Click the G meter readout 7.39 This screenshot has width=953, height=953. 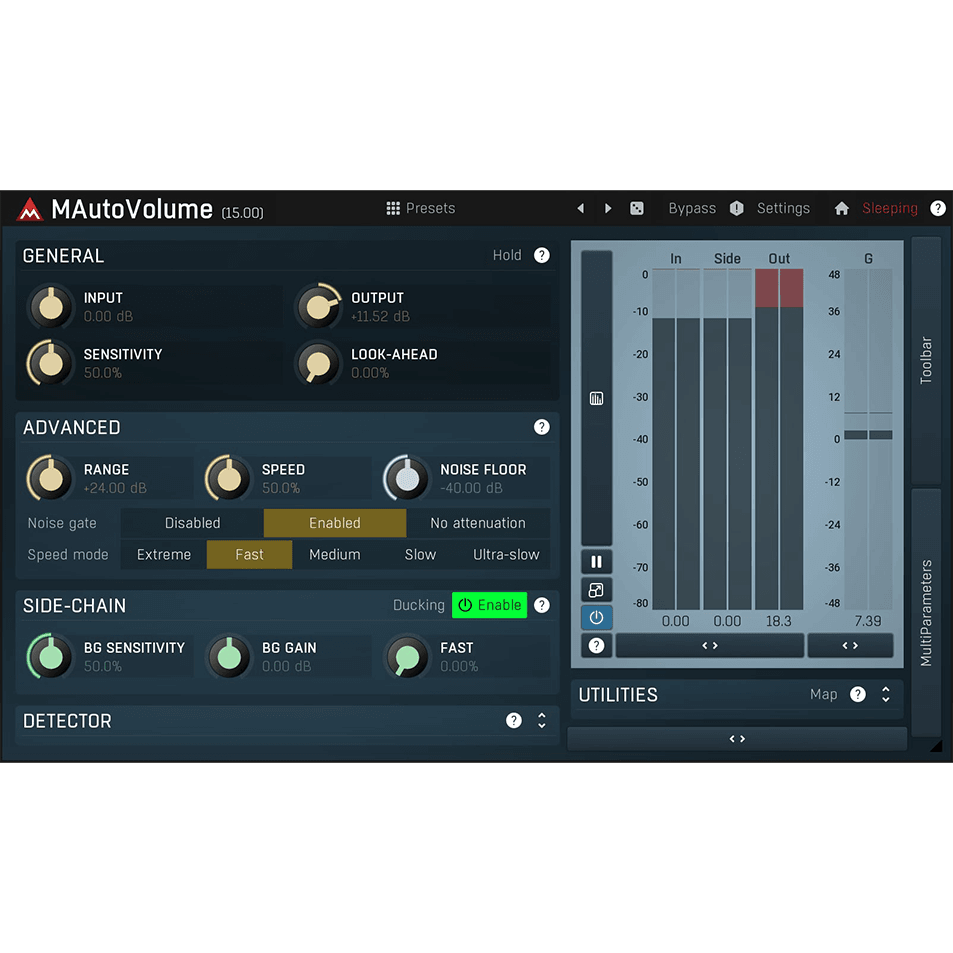tap(868, 621)
